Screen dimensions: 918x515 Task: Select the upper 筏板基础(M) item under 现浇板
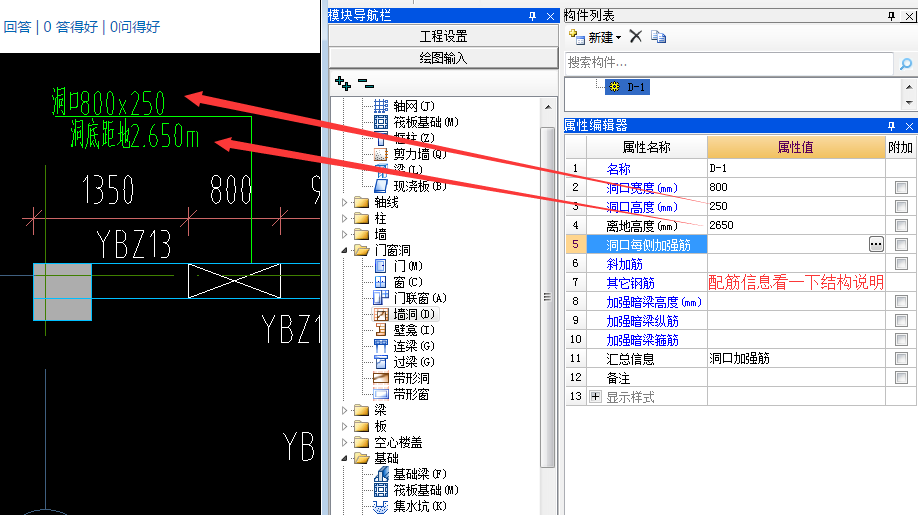pyautogui.click(x=416, y=122)
